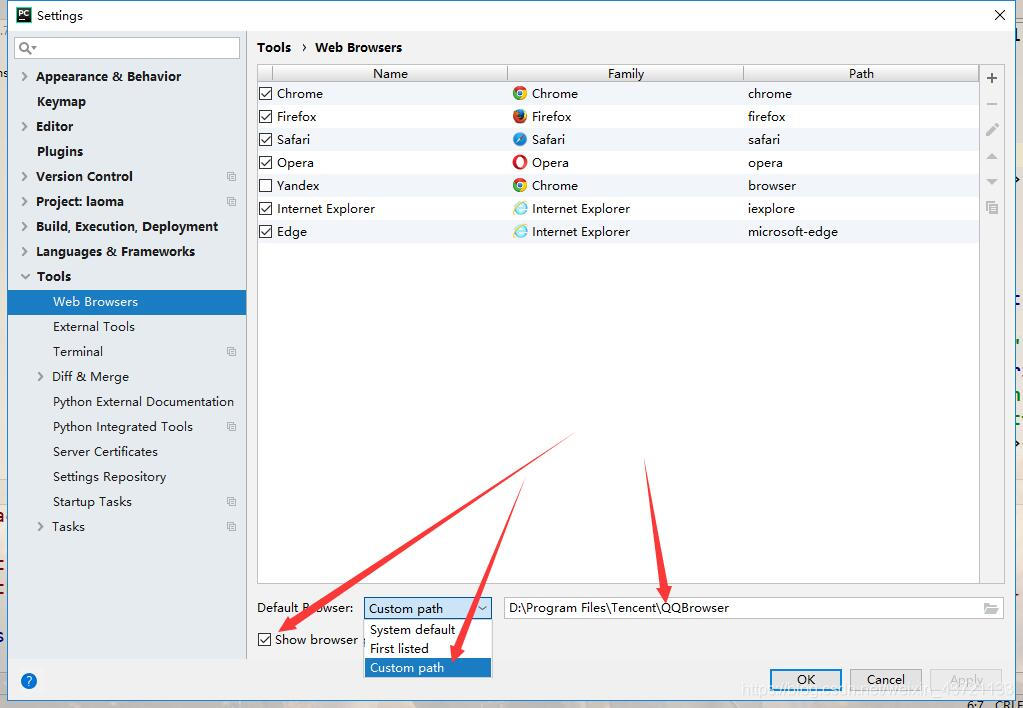
Task: Select Python External Documentation page
Action: pyautogui.click(x=143, y=401)
